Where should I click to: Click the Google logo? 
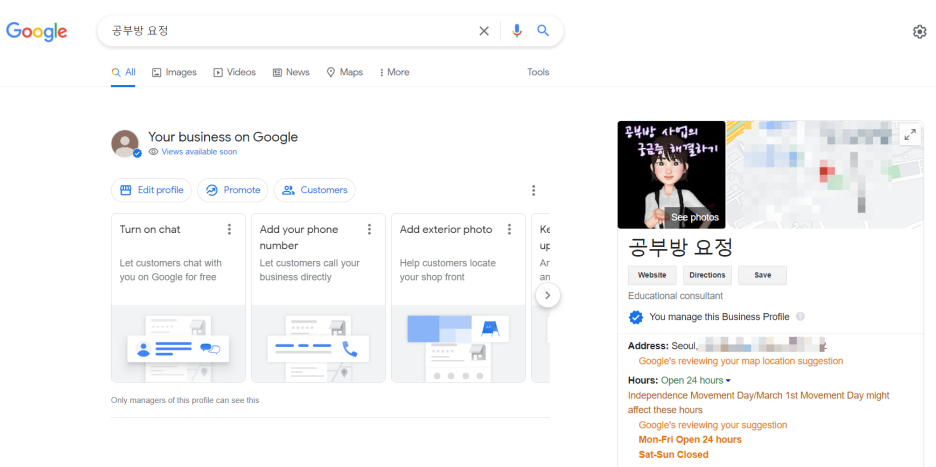[x=36, y=31]
